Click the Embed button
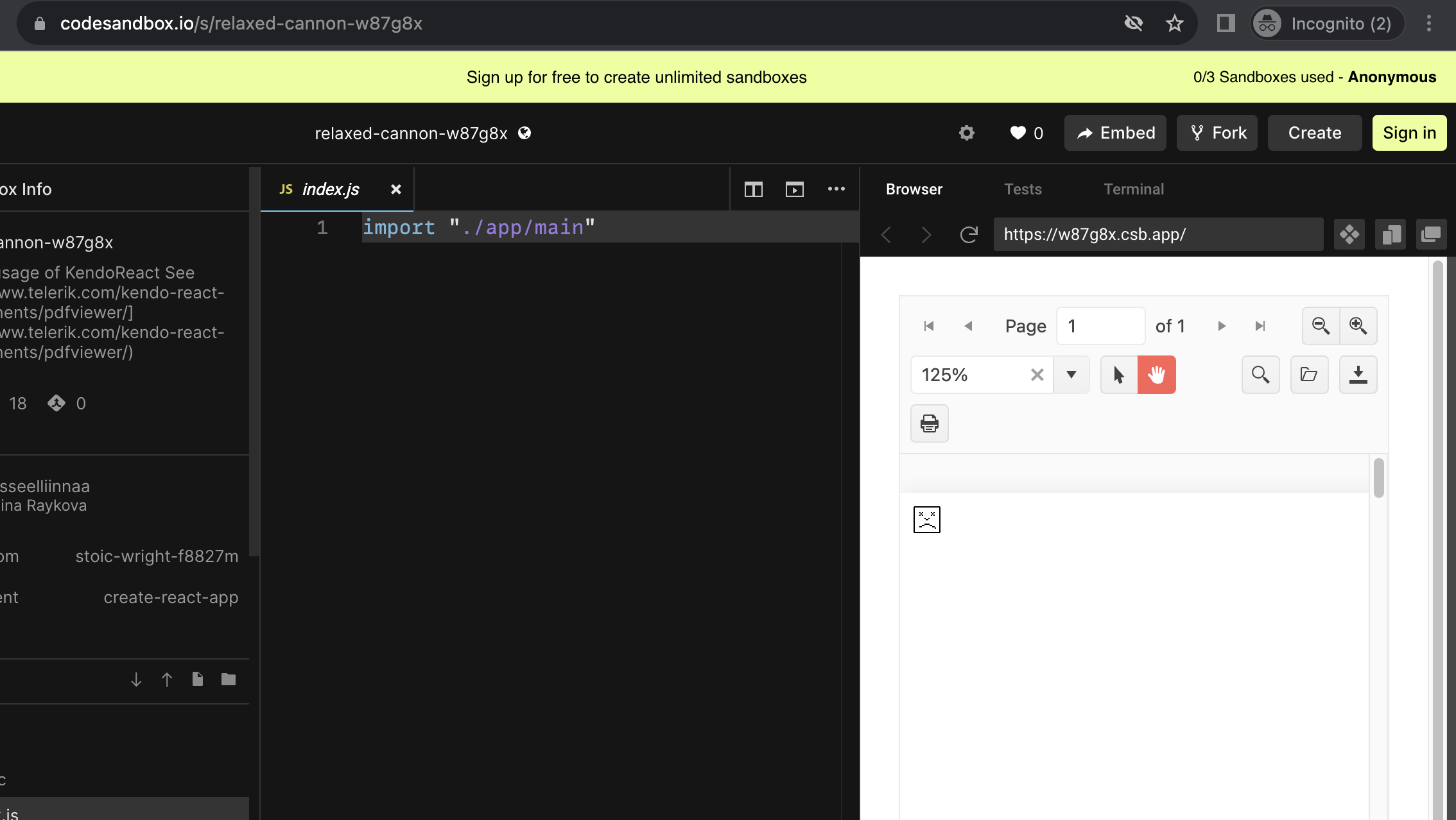The image size is (1456, 820). pyautogui.click(x=1114, y=133)
